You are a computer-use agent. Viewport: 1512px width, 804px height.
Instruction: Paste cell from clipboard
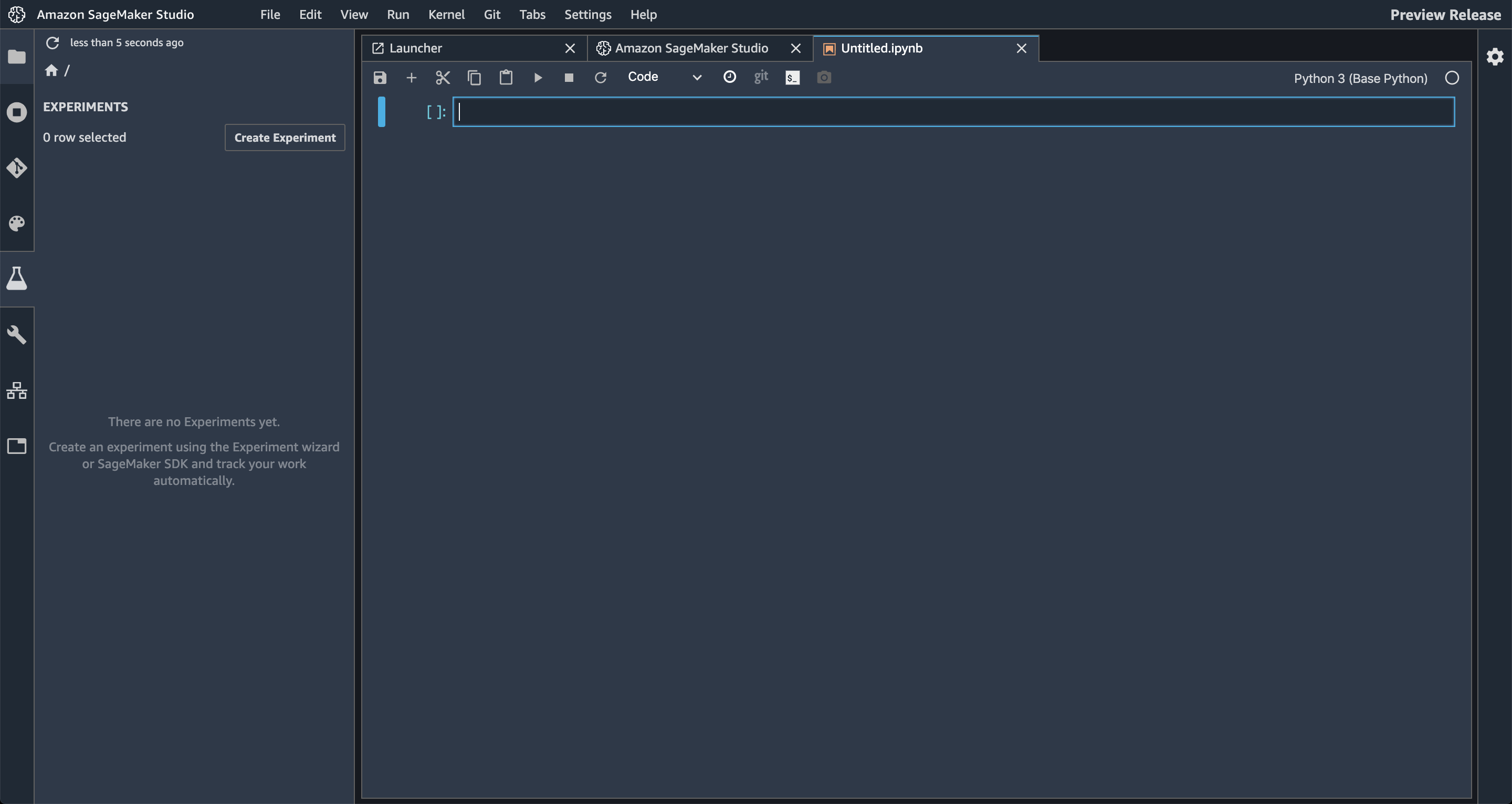506,78
